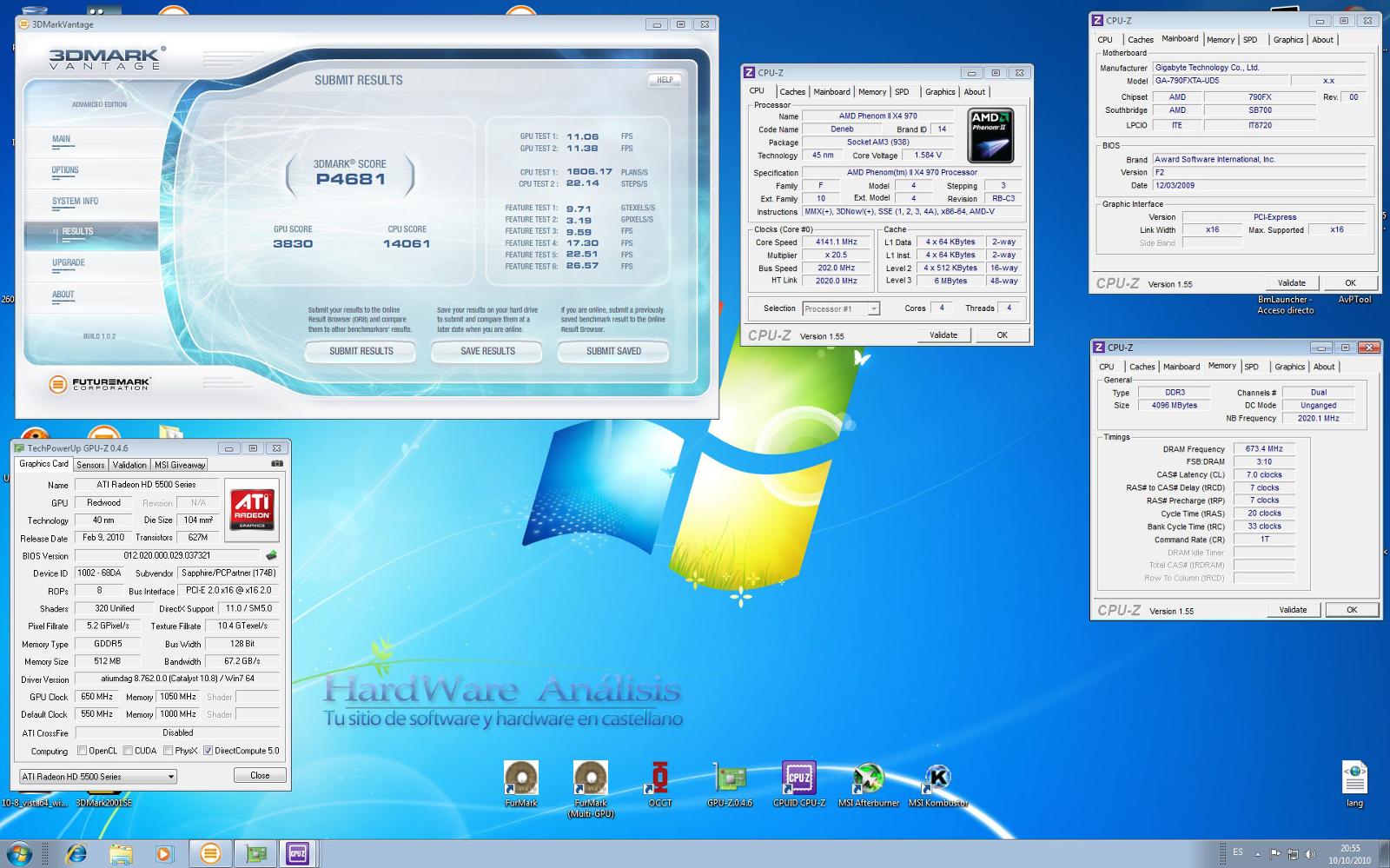The image size is (1390, 868).
Task: Click the BIOS save chip icon in GPU-Z
Action: 271,554
